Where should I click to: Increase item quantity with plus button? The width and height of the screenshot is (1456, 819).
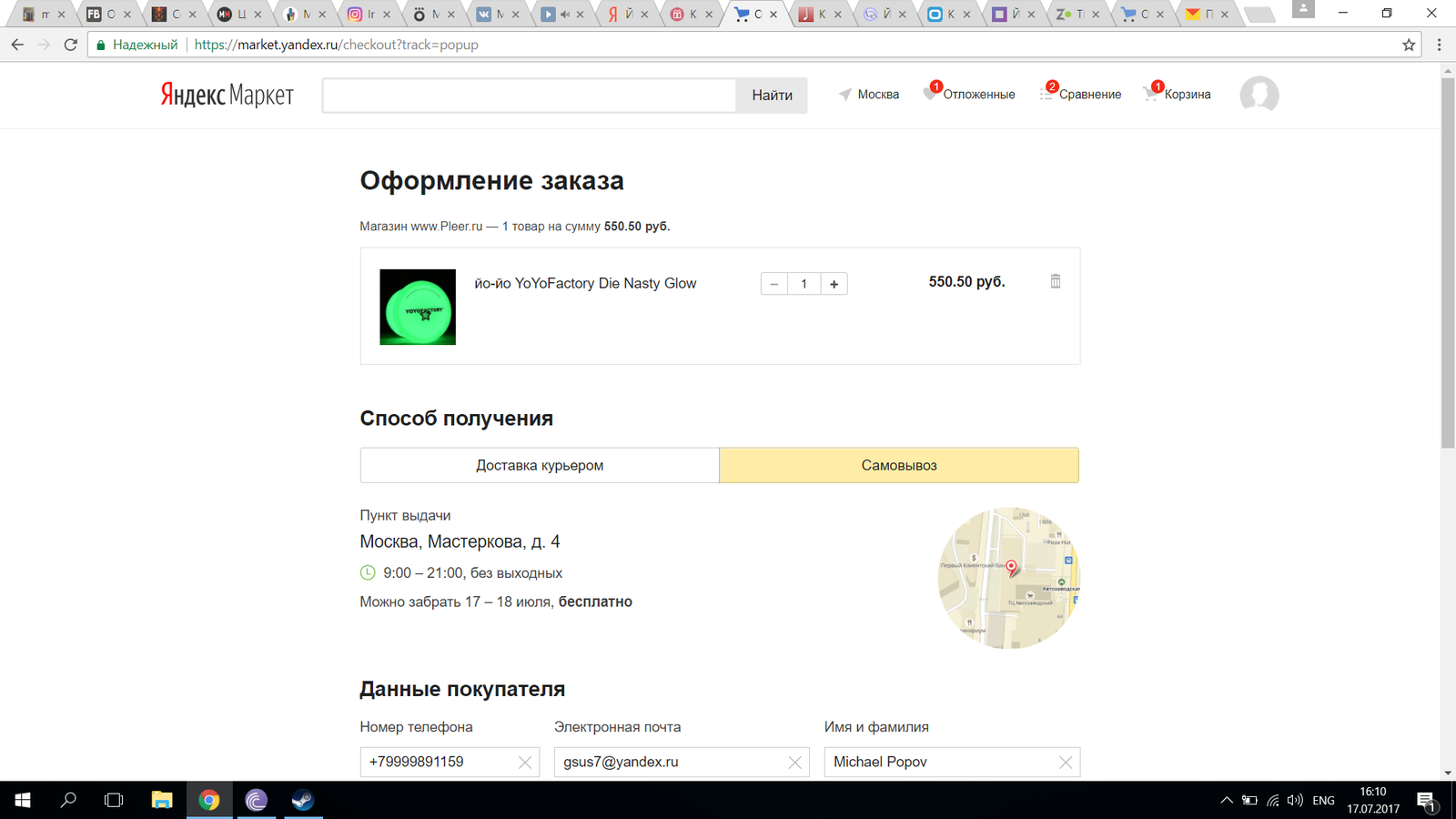[x=834, y=284]
